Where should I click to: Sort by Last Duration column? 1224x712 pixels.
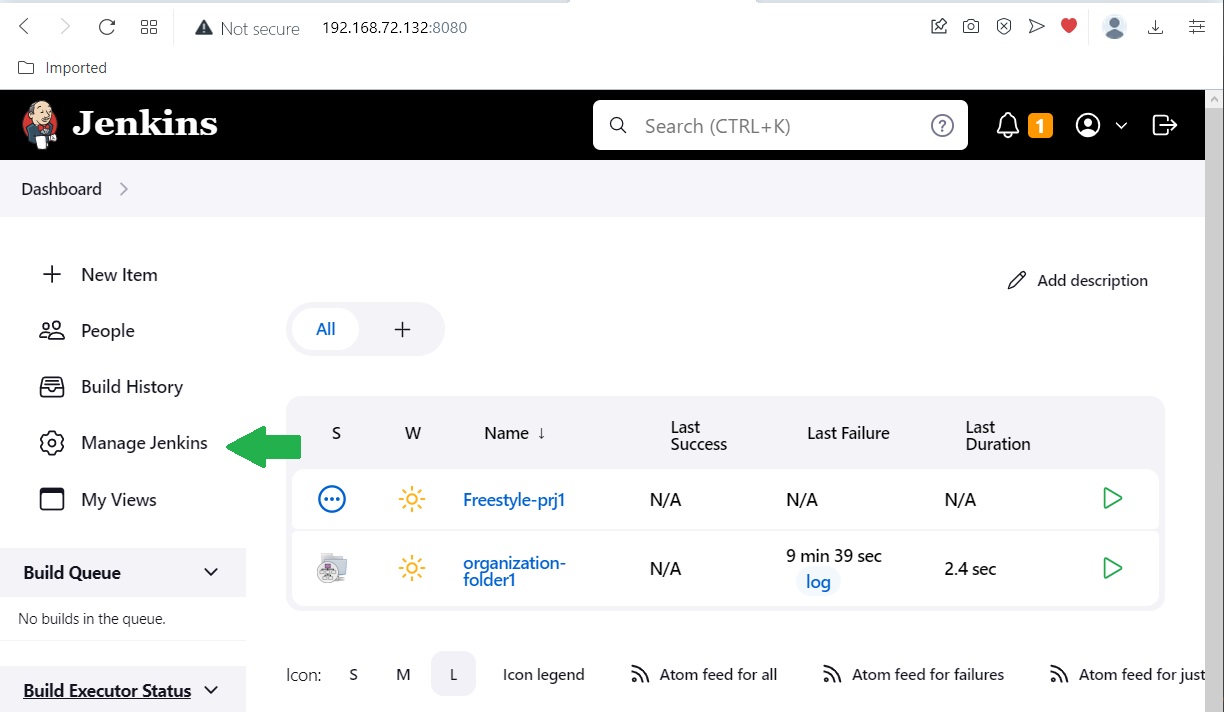[997, 436]
